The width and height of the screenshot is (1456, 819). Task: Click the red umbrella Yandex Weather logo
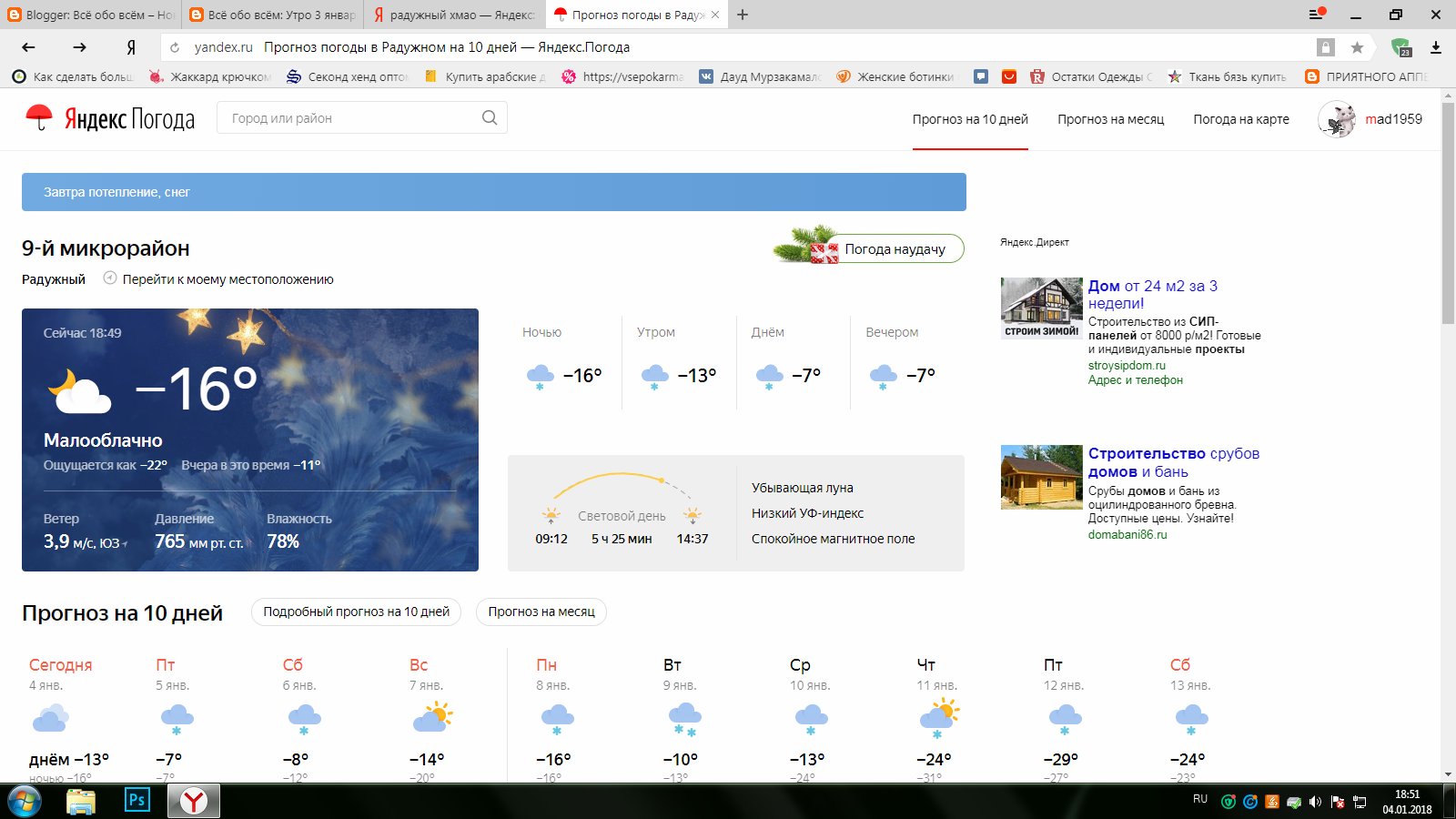tap(39, 117)
